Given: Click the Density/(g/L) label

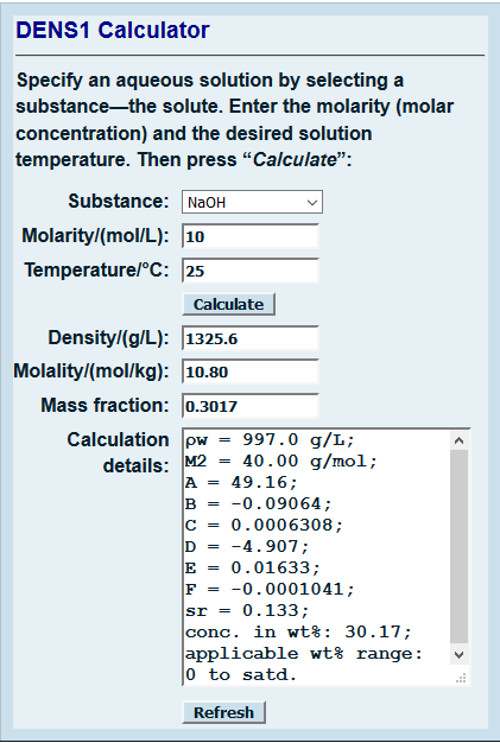Looking at the screenshot, I should [109, 338].
